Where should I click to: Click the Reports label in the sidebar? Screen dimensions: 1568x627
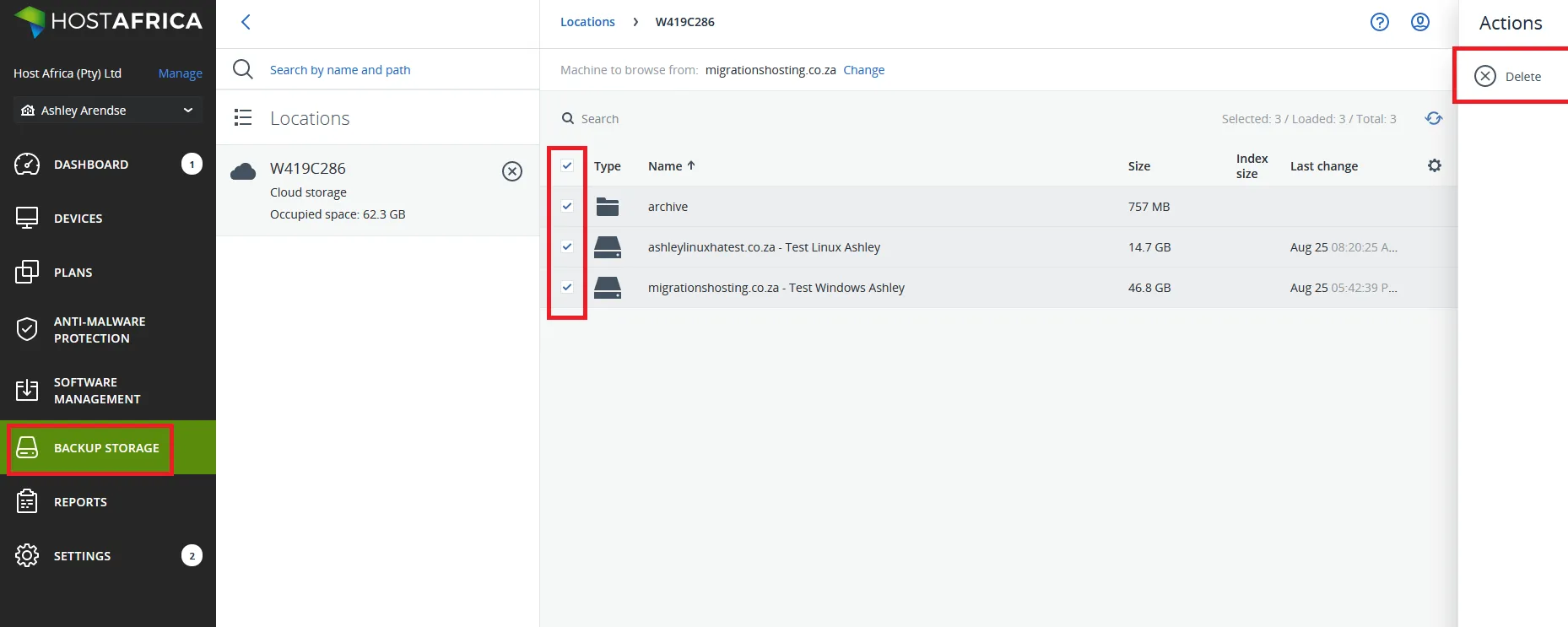click(x=80, y=502)
